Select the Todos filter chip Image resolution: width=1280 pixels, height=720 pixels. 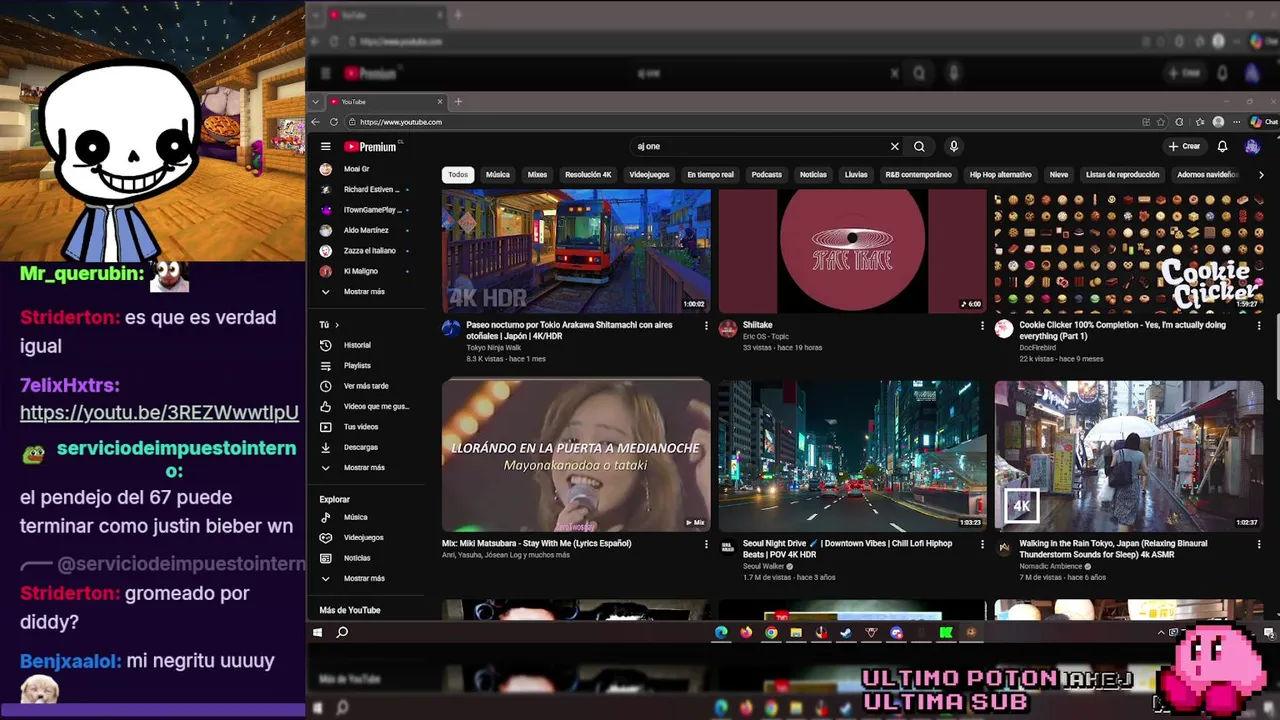tap(458, 175)
